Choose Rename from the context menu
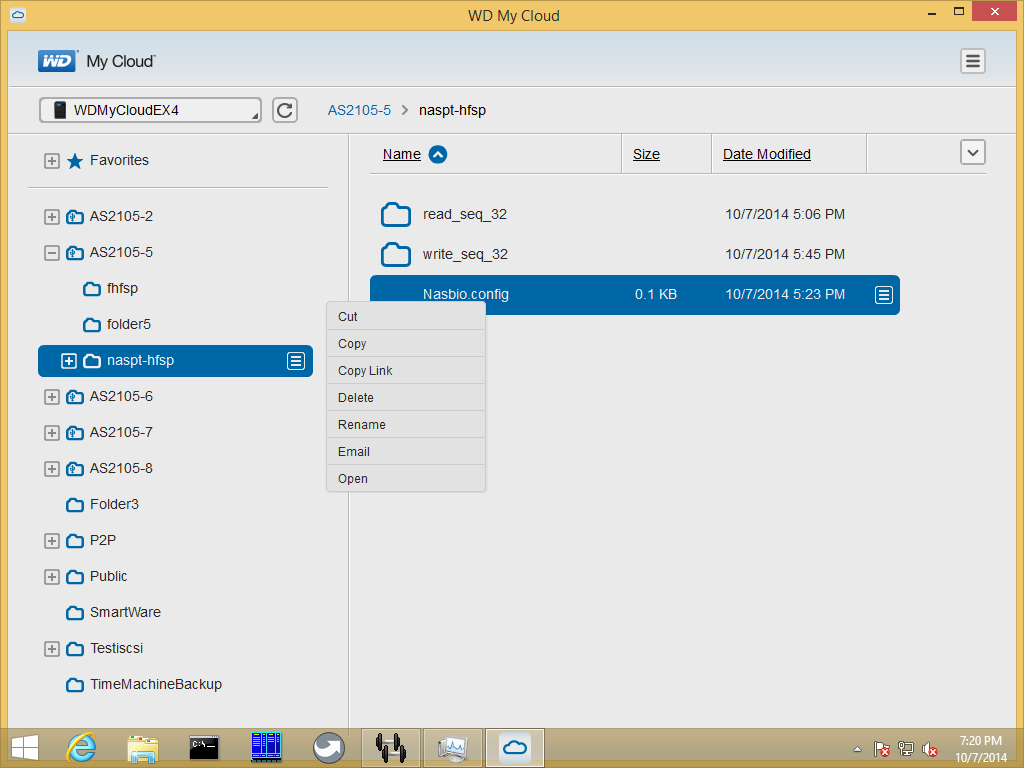The image size is (1024, 768). point(406,424)
